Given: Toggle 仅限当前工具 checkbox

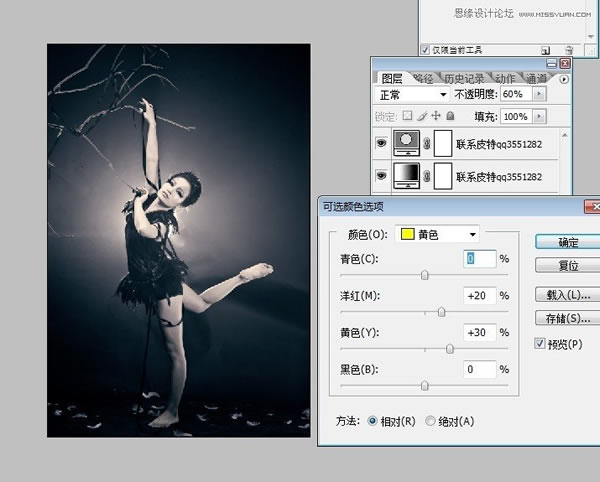Looking at the screenshot, I should pyautogui.click(x=425, y=50).
